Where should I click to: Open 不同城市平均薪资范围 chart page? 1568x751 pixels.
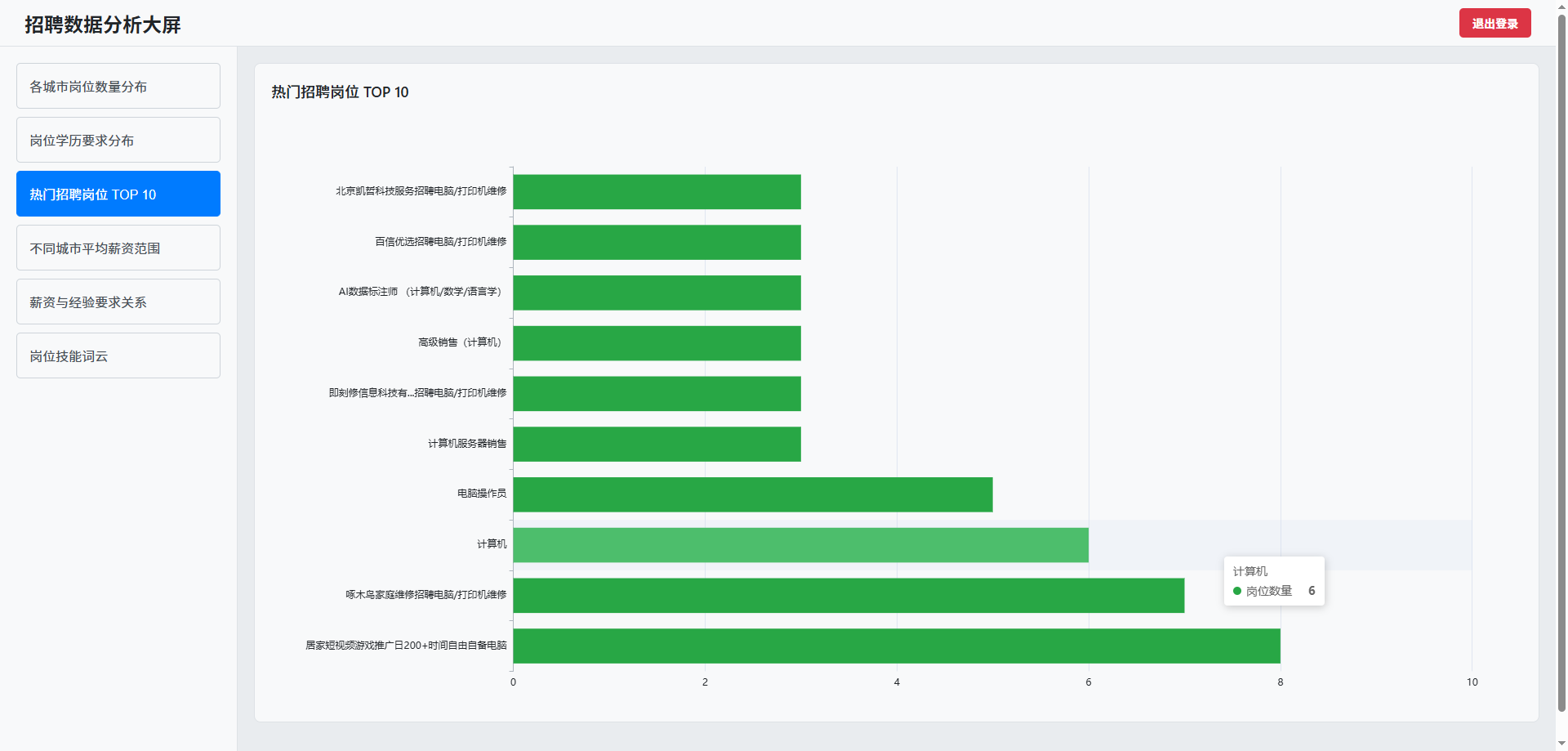click(x=118, y=248)
